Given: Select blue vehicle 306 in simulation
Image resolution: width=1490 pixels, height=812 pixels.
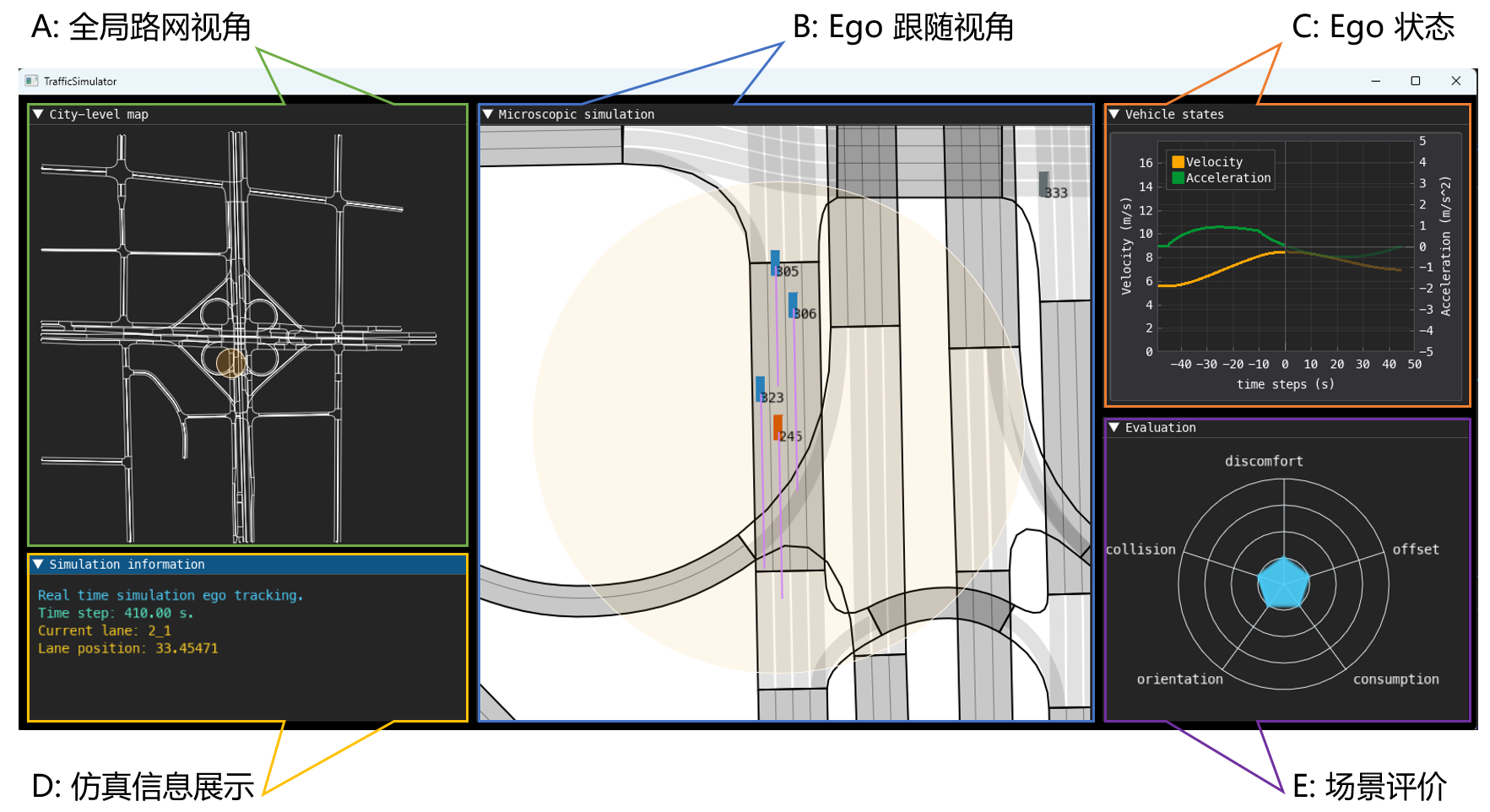Looking at the screenshot, I should point(793,304).
